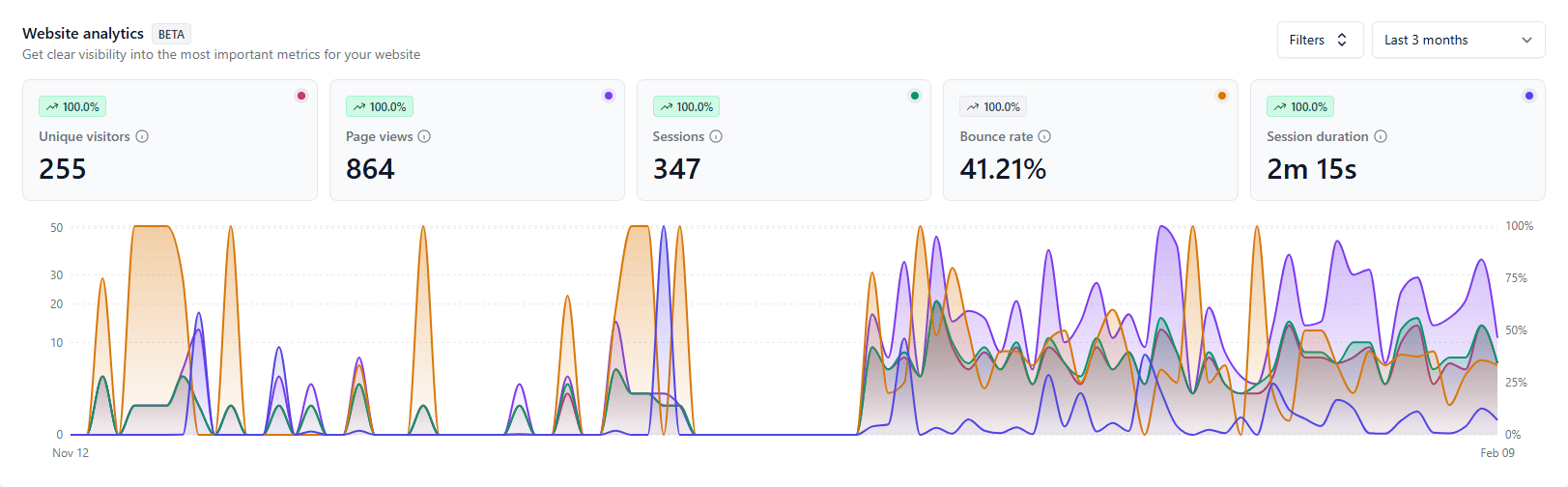The image size is (1568, 487).
Task: Click the info icon next to Bounce rate
Action: click(x=1044, y=136)
